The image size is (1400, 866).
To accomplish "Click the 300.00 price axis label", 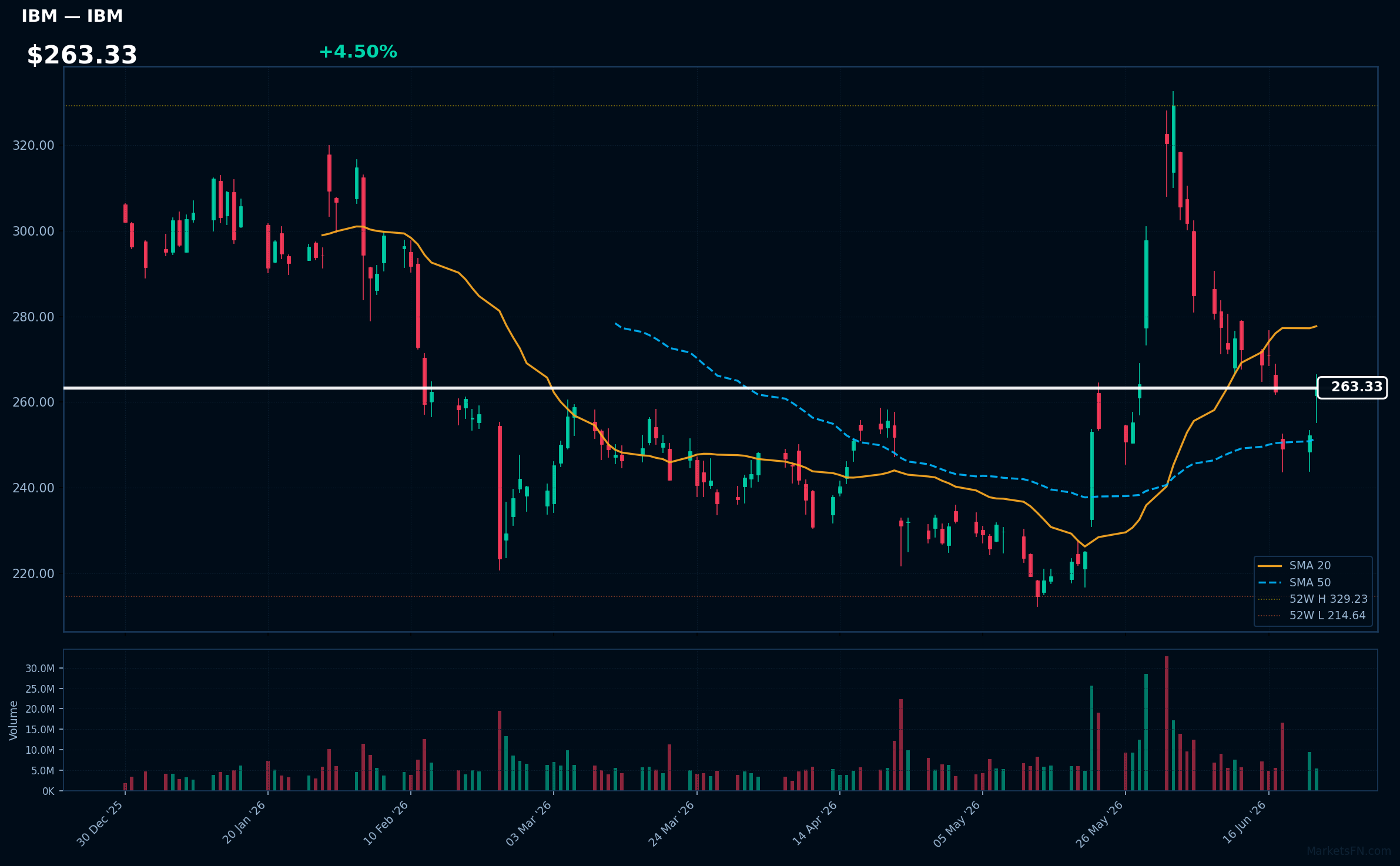I will 34,231.
